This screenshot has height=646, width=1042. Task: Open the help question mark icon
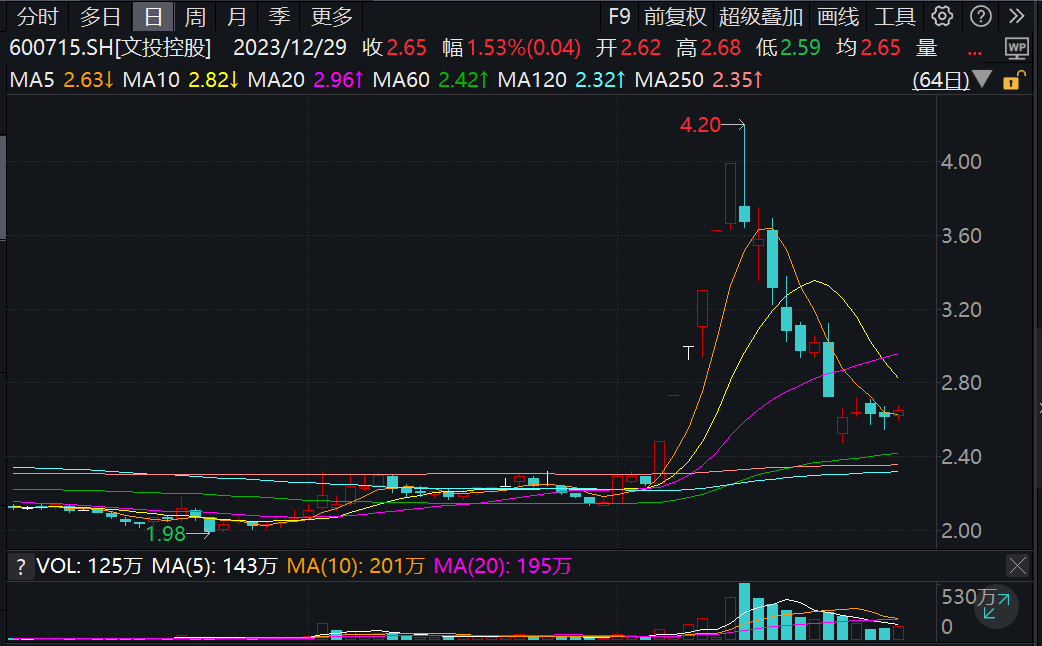pyautogui.click(x=981, y=16)
